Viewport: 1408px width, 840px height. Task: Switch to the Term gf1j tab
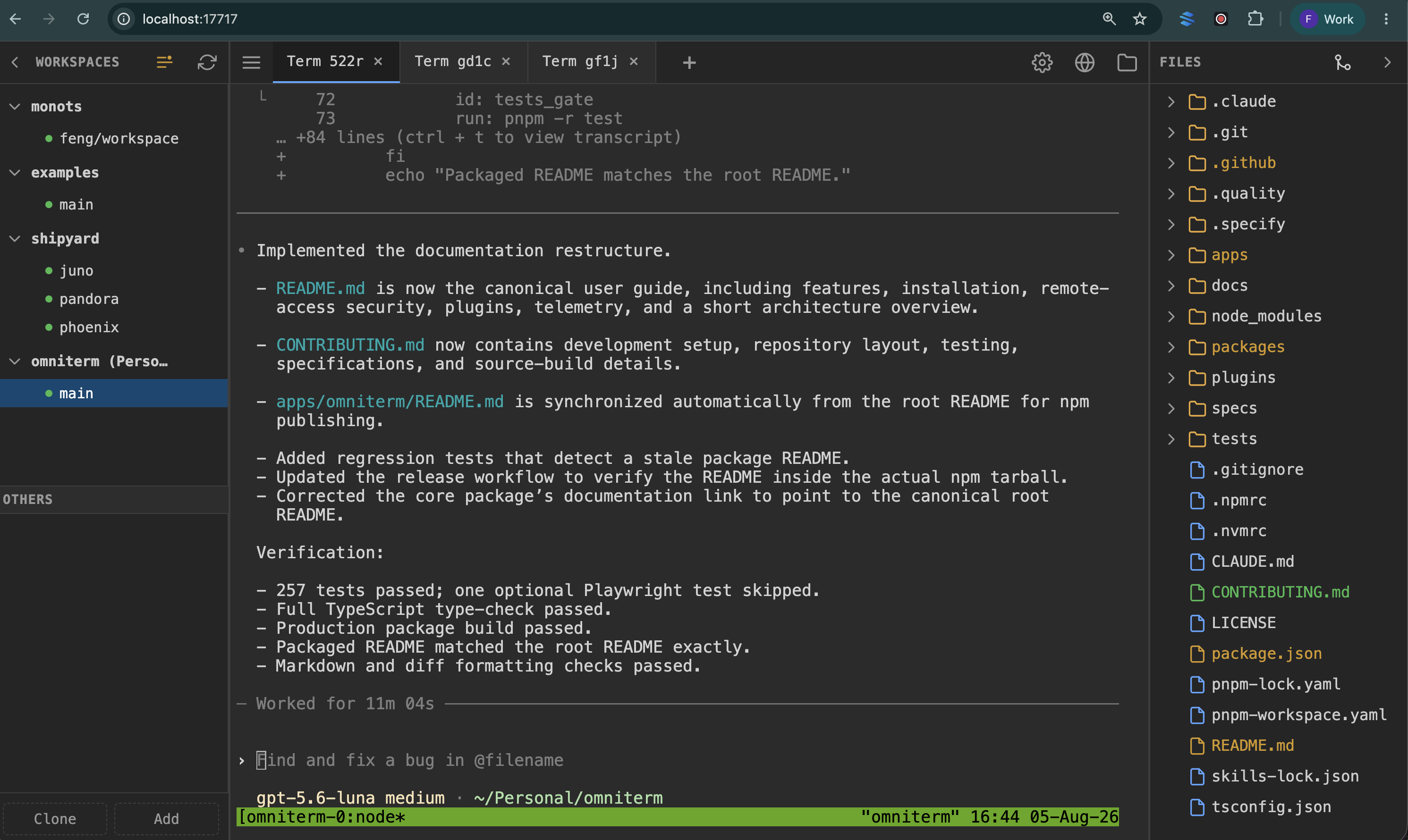click(580, 61)
